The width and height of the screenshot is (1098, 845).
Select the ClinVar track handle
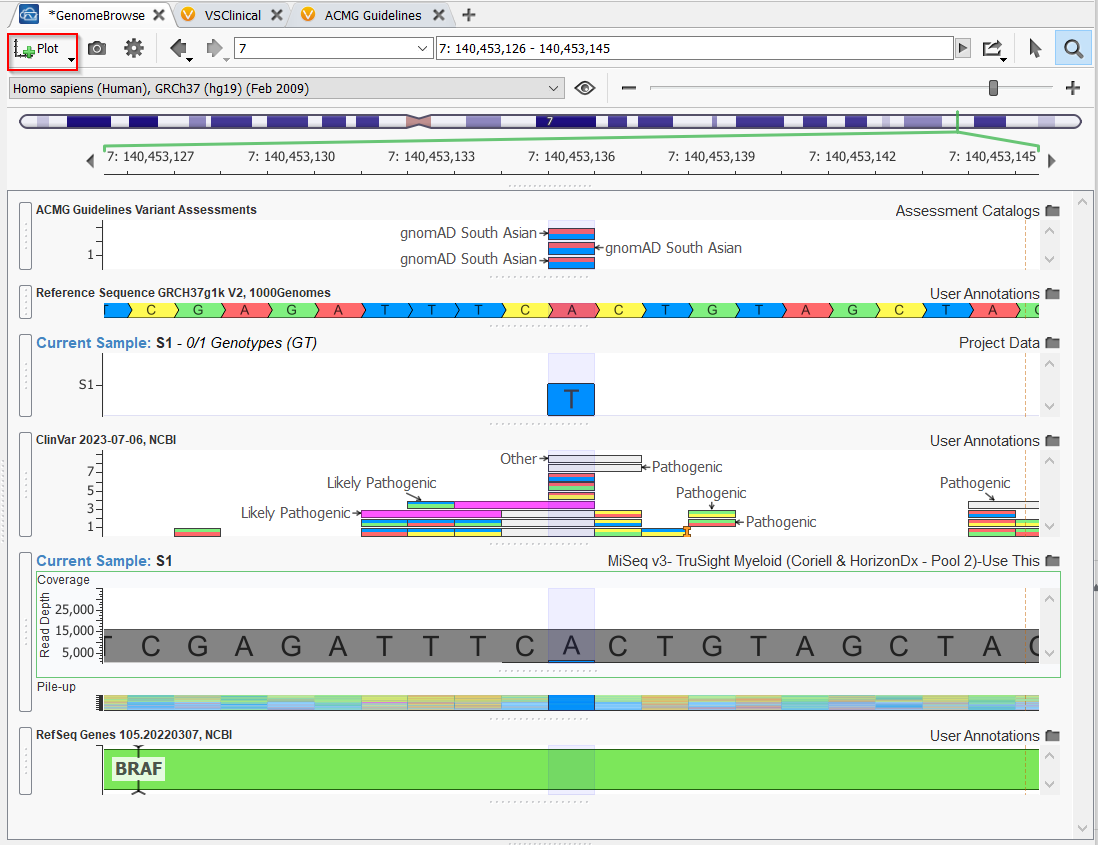pos(25,484)
